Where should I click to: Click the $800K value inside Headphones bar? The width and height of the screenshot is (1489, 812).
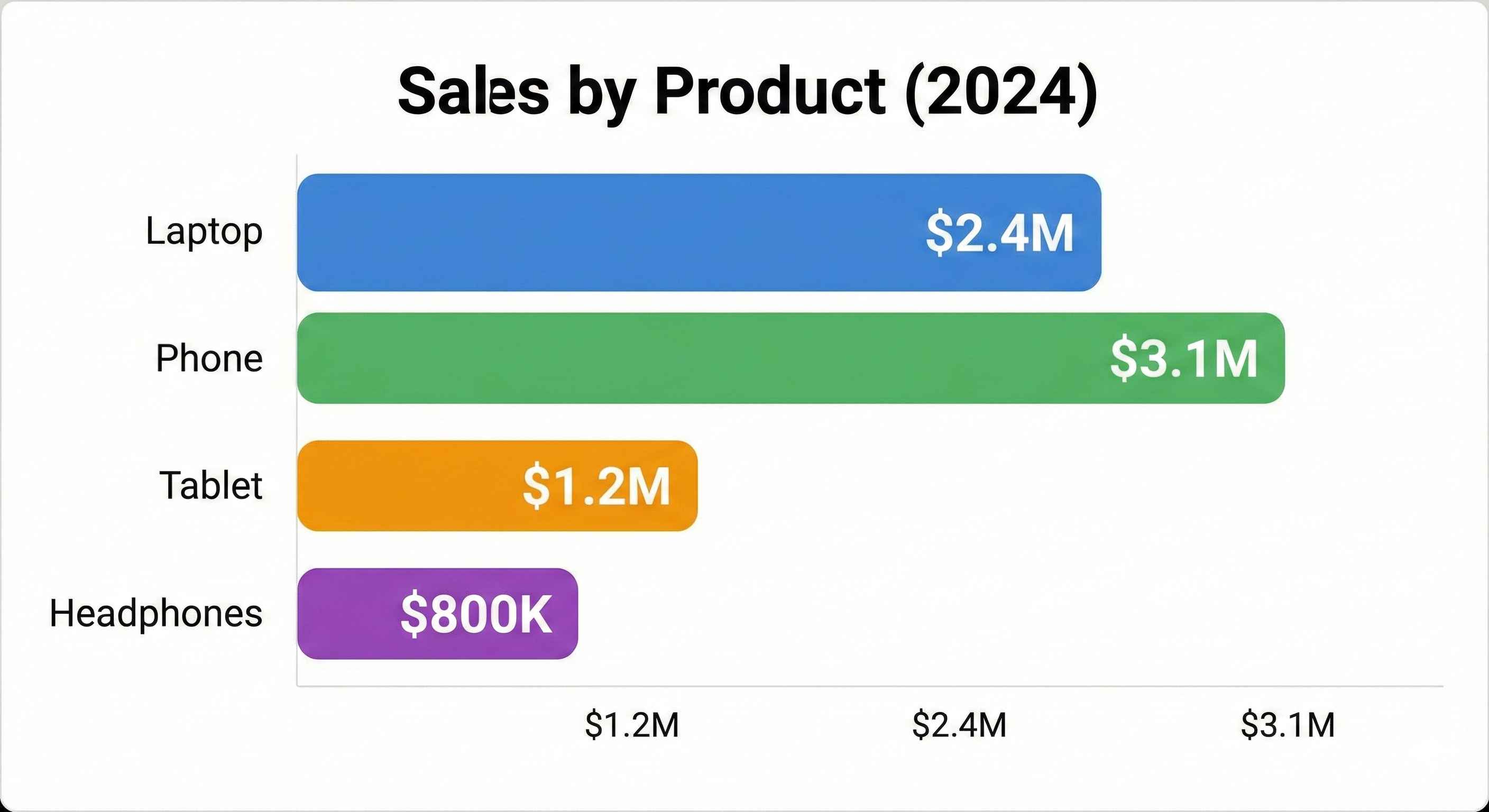point(476,614)
